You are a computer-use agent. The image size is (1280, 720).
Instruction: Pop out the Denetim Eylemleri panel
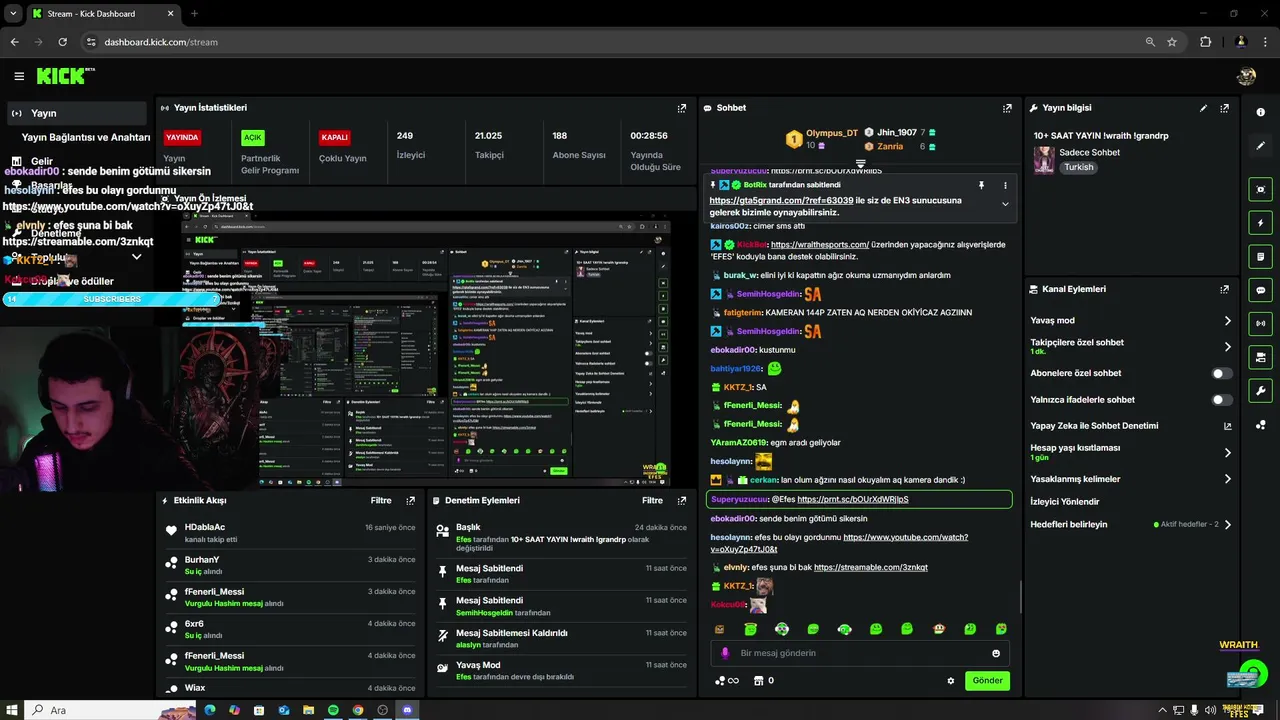pyautogui.click(x=682, y=500)
